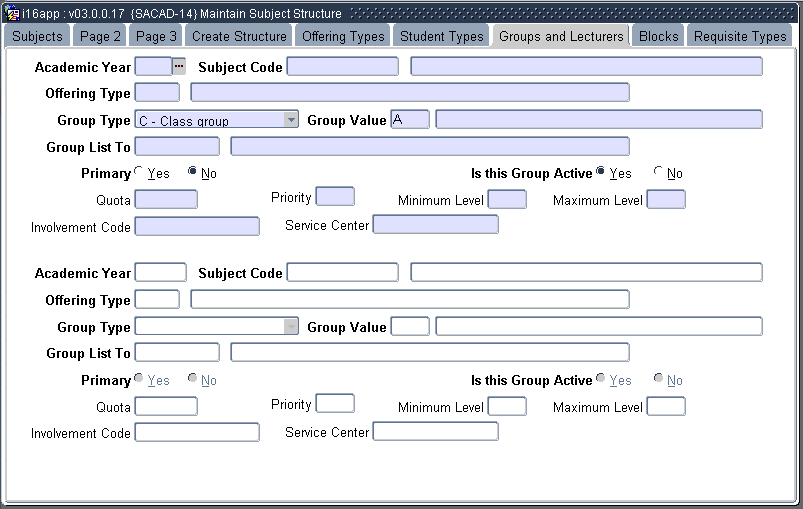
Task: Focus the Quota field in first record
Action: 166,199
